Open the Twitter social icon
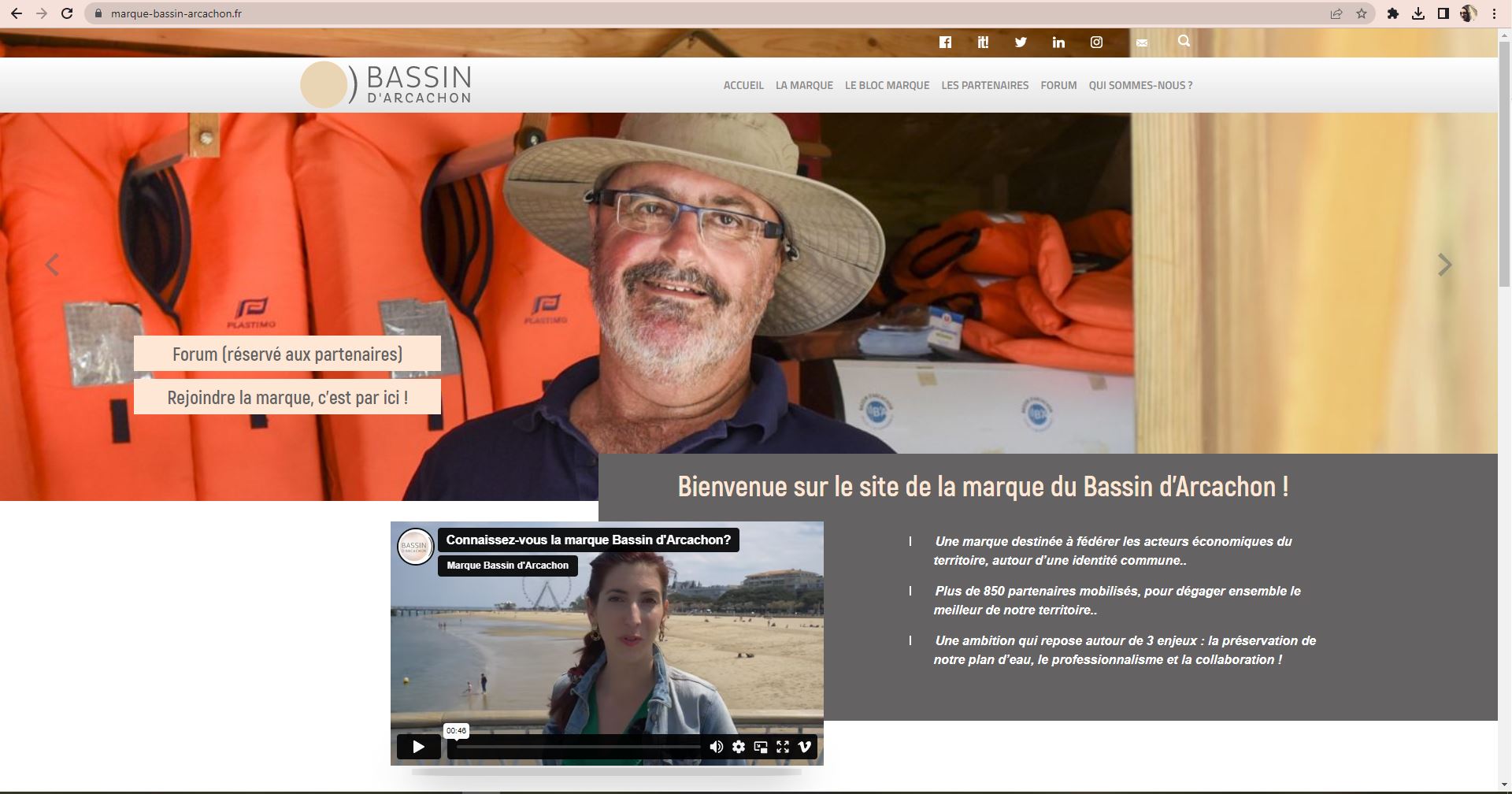The image size is (1512, 794). [x=1021, y=43]
